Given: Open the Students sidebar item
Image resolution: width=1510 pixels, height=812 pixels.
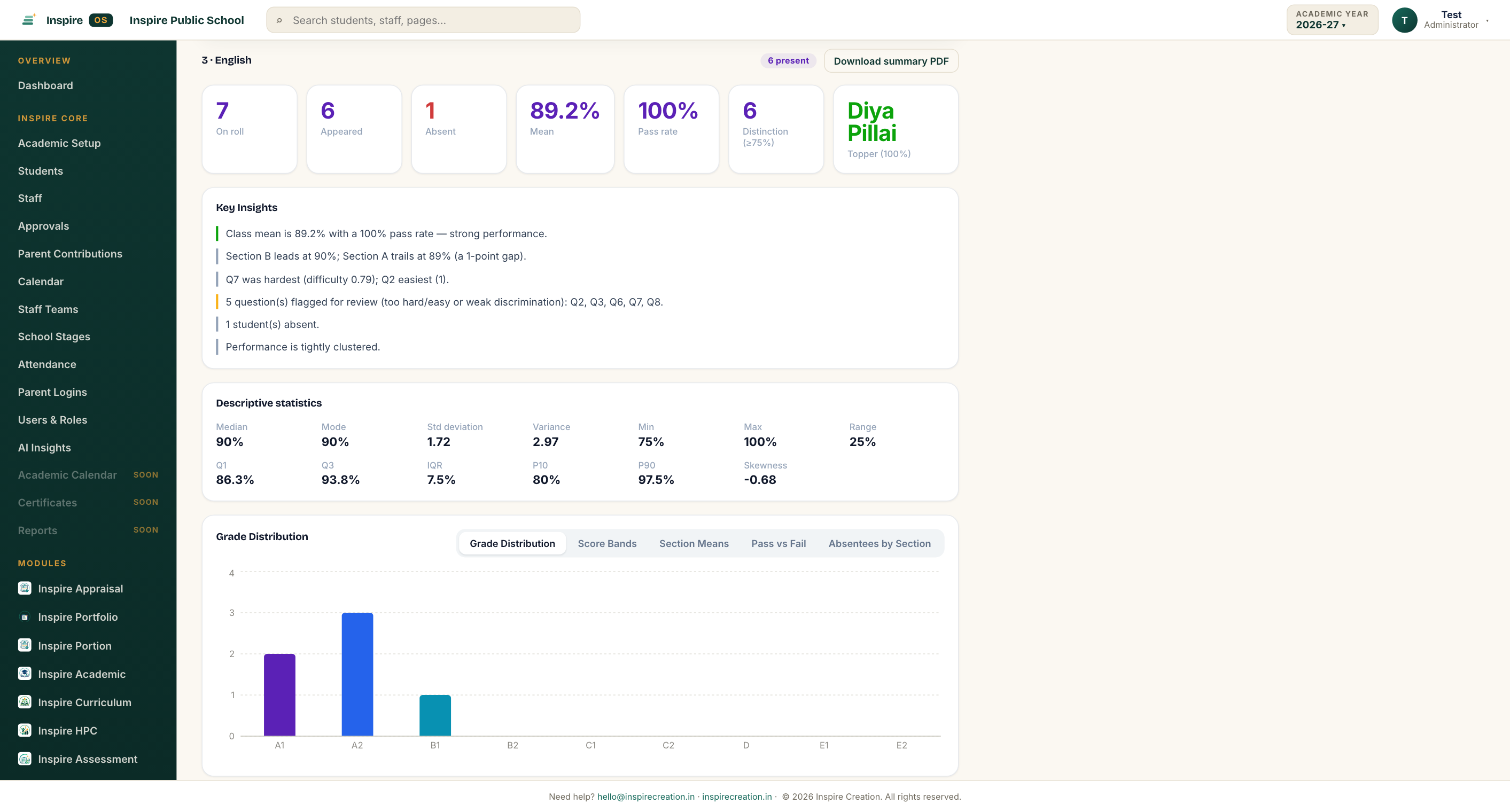Looking at the screenshot, I should coord(41,170).
